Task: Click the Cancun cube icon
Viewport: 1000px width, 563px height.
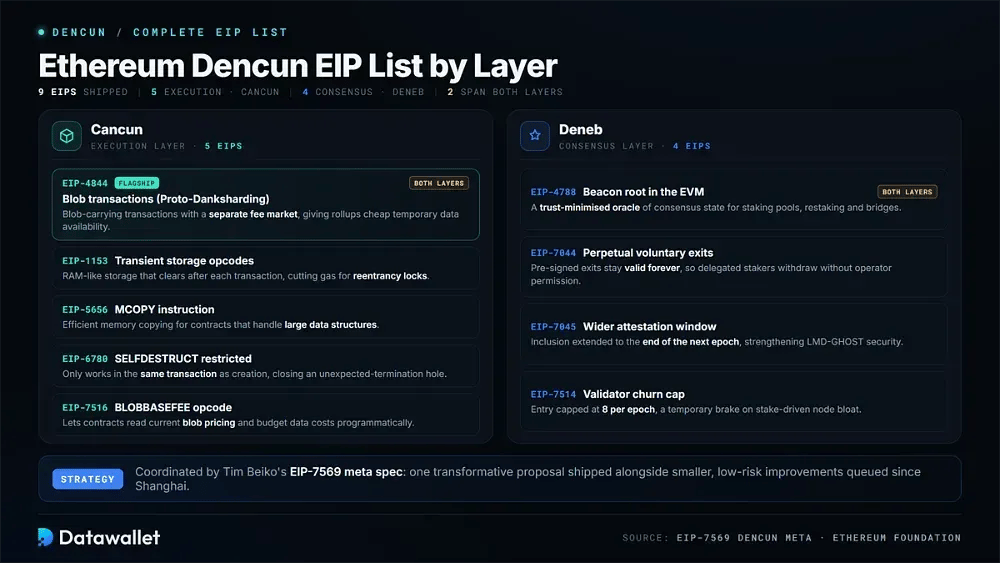Action: click(x=66, y=136)
